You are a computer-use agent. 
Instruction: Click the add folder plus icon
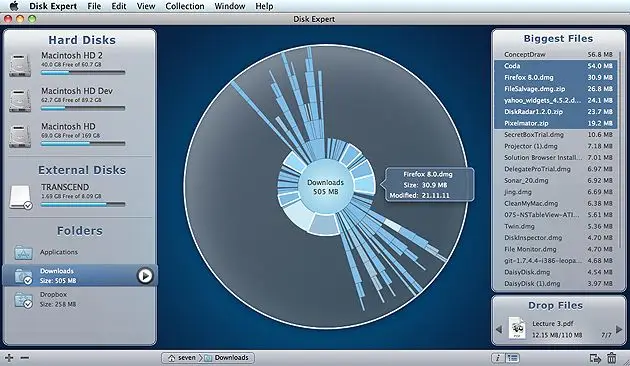pyautogui.click(x=9, y=358)
